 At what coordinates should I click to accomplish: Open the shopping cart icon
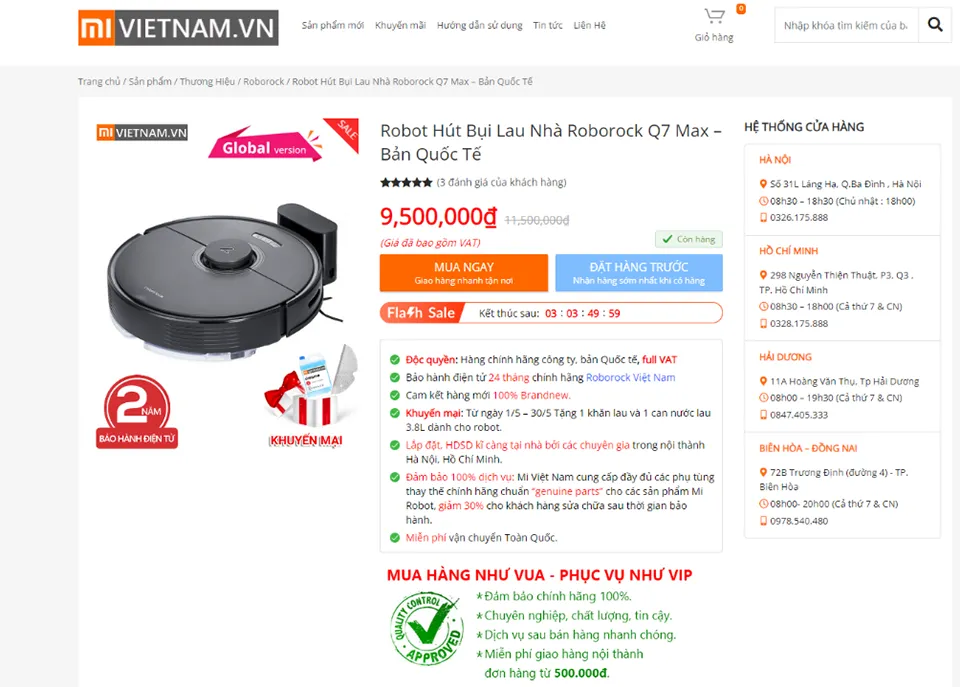click(714, 16)
